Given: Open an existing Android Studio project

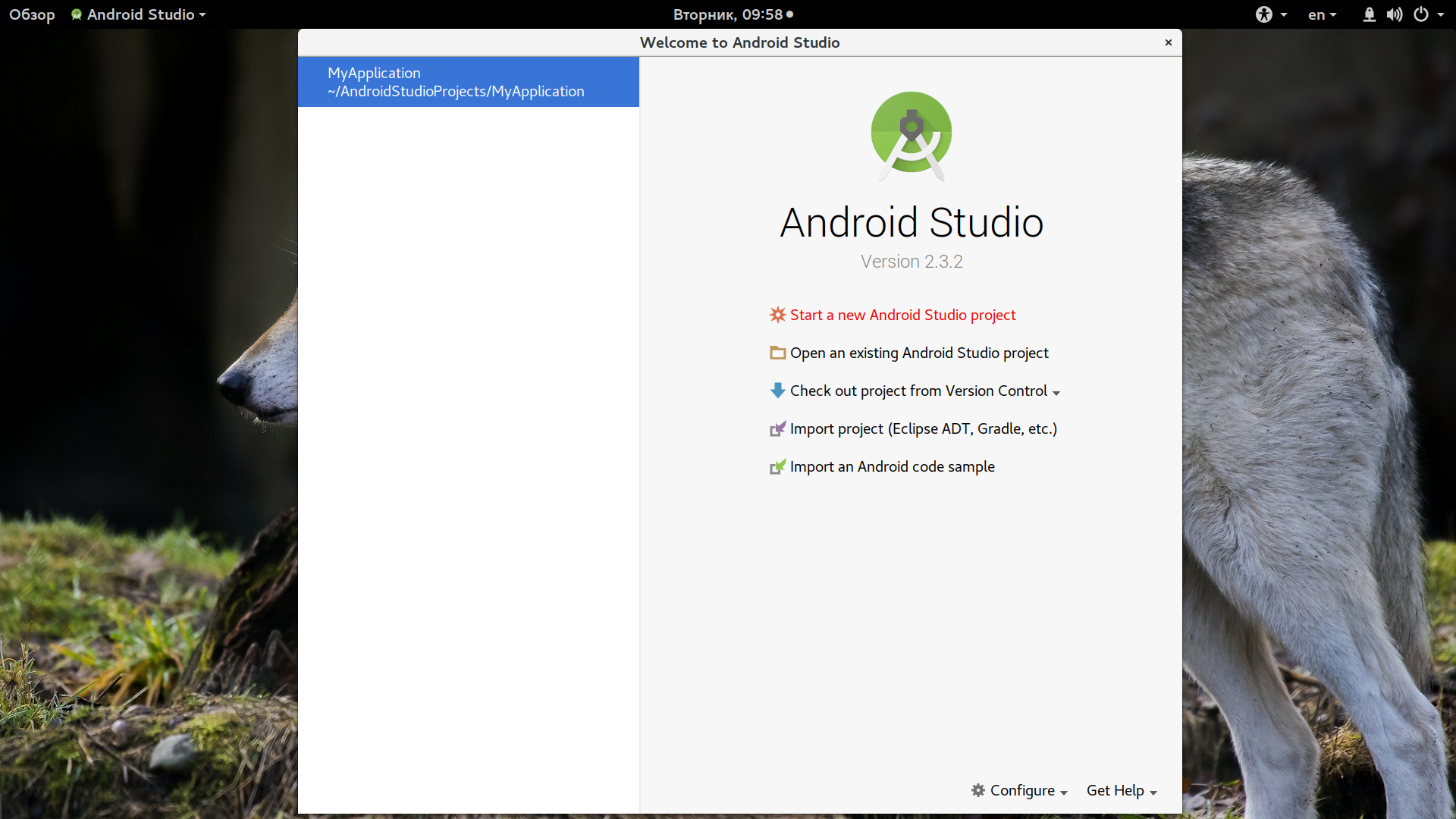Looking at the screenshot, I should pyautogui.click(x=919, y=353).
